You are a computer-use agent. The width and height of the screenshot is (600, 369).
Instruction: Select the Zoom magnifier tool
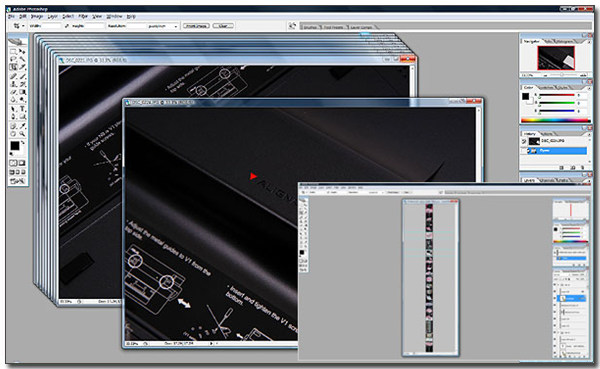pyautogui.click(x=23, y=134)
